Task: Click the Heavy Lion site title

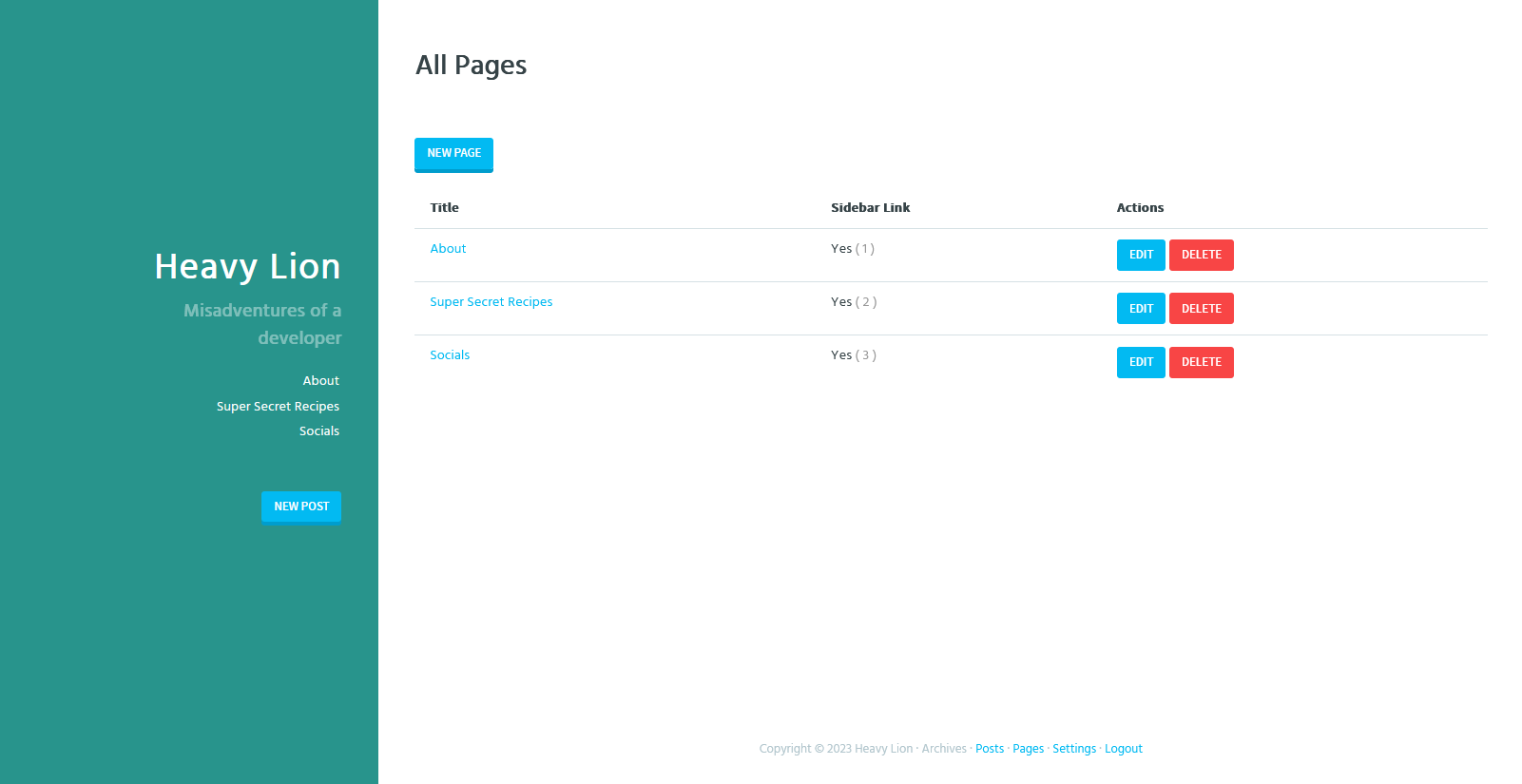Action: 247,267
